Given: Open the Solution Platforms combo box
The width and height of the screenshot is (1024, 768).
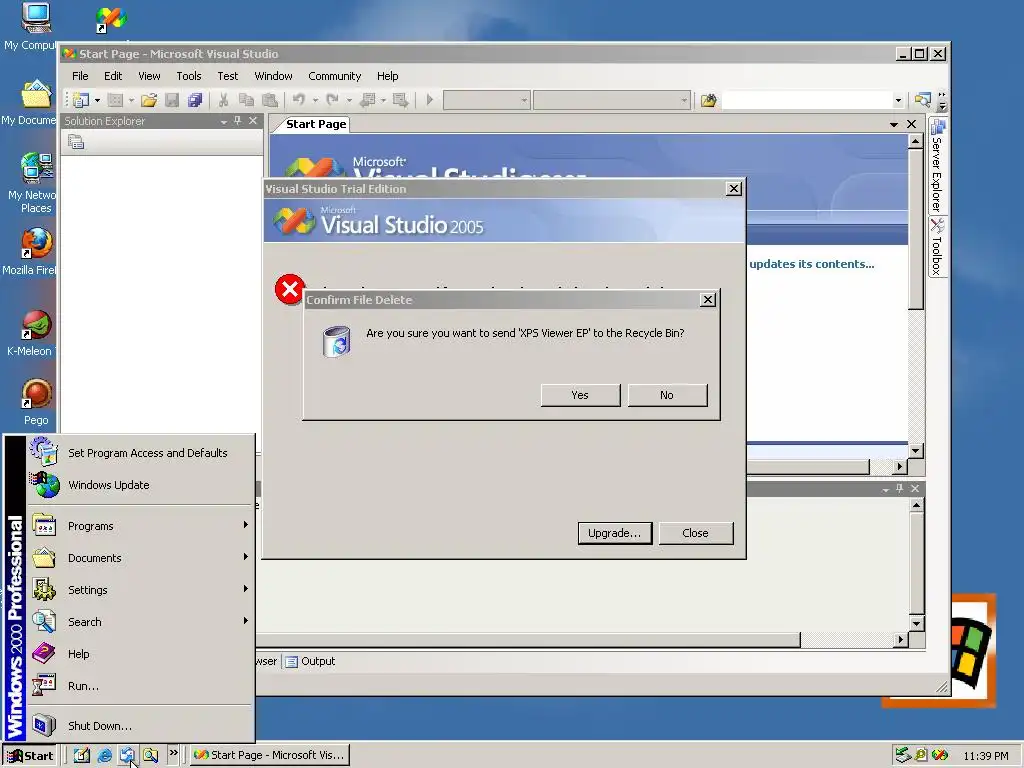Looking at the screenshot, I should pos(612,100).
